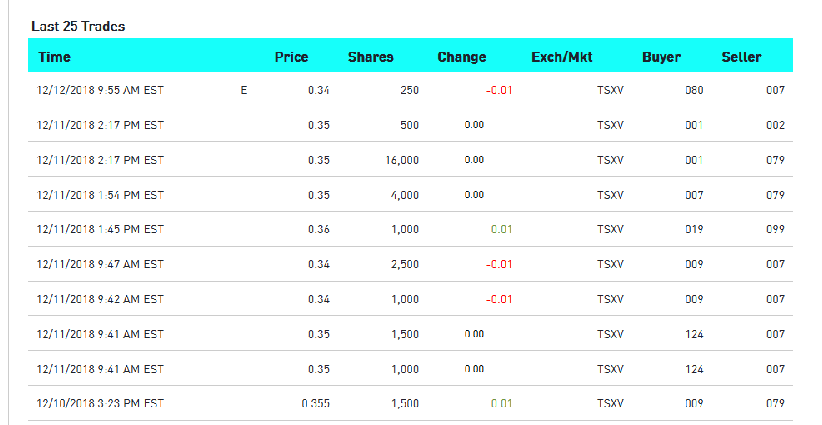The height and width of the screenshot is (425, 822).
Task: Select the 0.355 price cell
Action: 315,403
